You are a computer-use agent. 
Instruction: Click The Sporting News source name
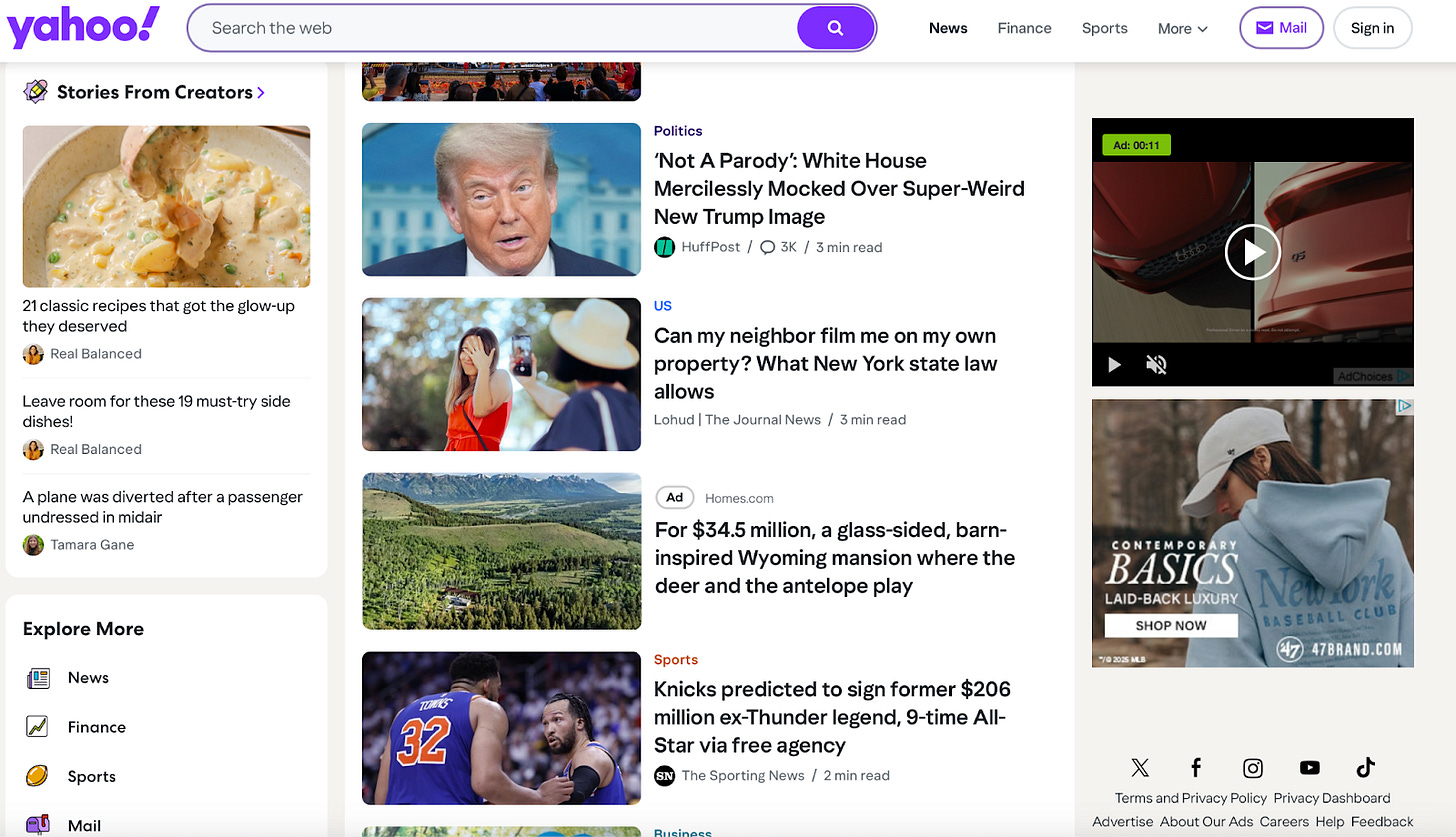click(x=743, y=776)
